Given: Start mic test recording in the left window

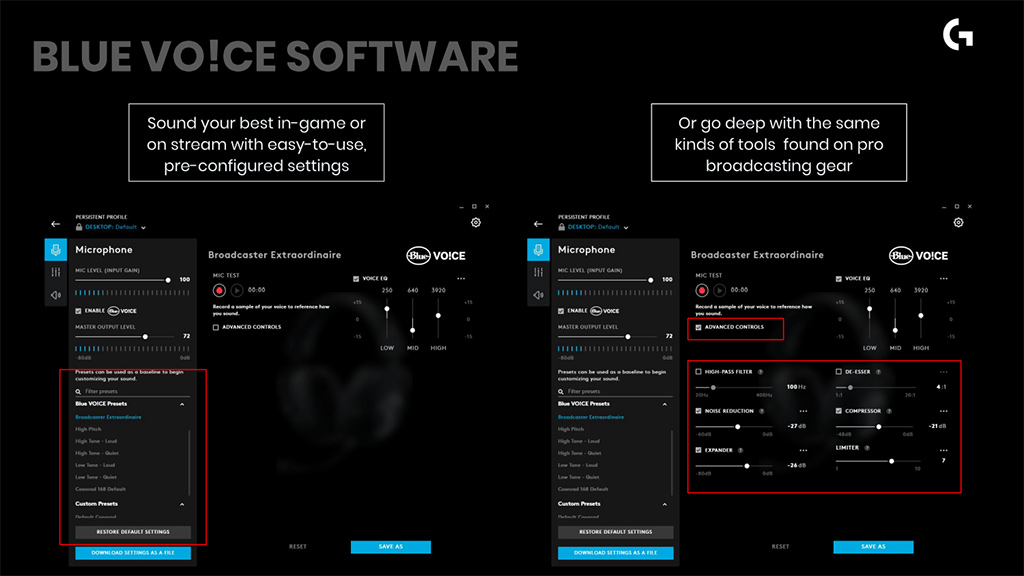Looking at the screenshot, I should click(219, 290).
